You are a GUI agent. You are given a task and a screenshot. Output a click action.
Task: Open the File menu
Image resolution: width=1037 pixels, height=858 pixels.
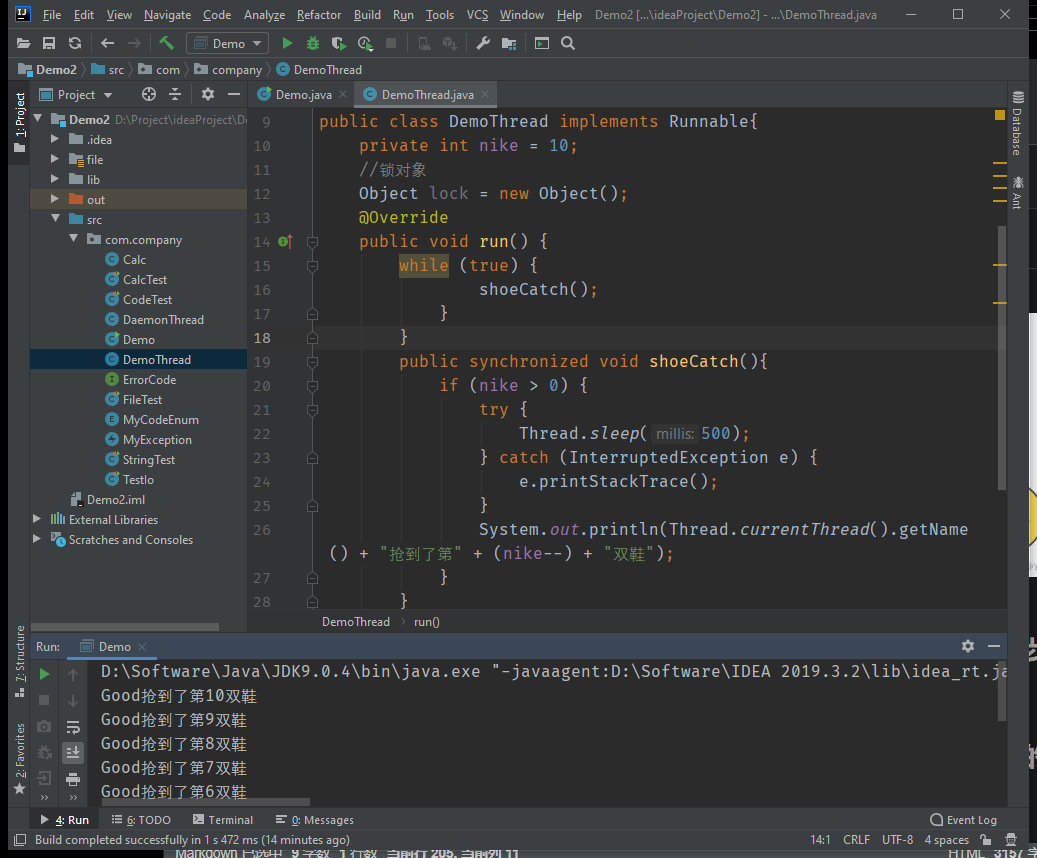[x=52, y=15]
